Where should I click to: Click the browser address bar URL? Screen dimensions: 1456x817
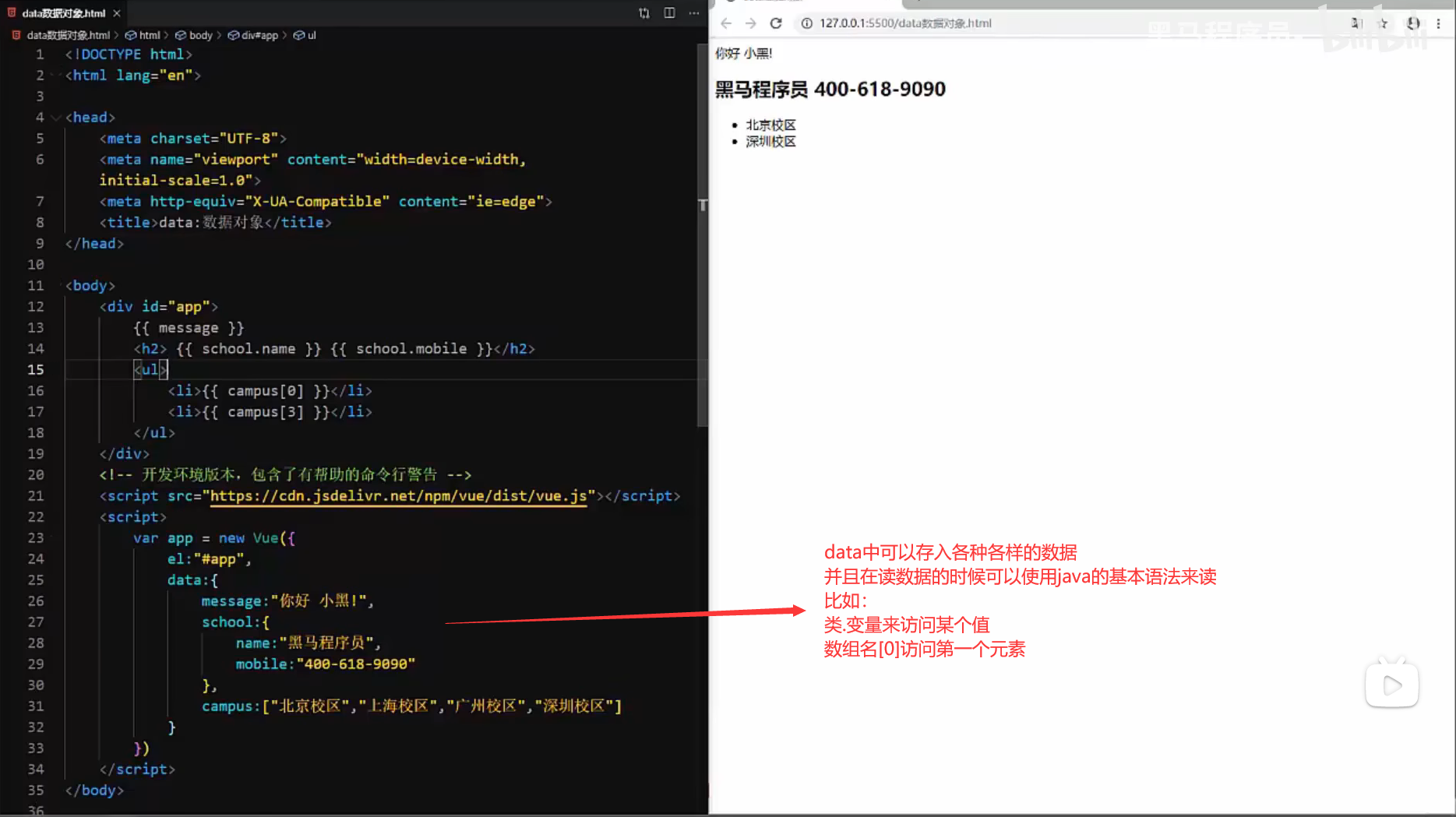coord(905,23)
